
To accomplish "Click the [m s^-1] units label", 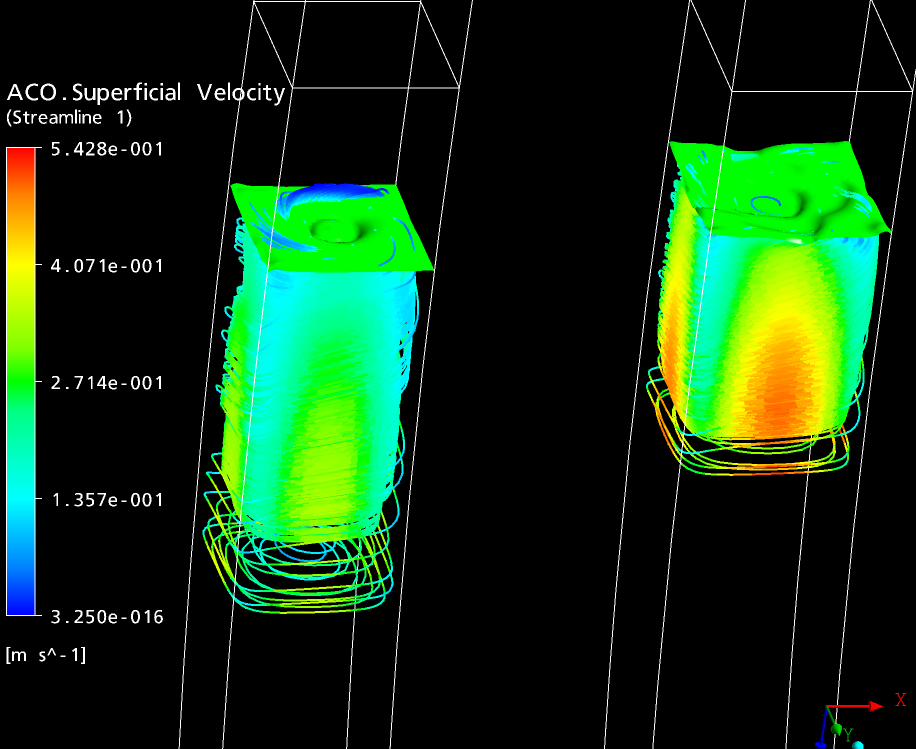I will (x=47, y=655).
